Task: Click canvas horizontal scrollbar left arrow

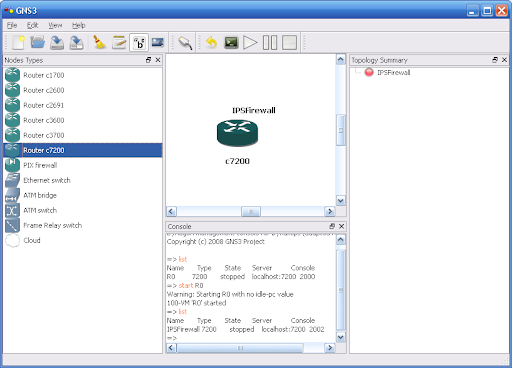Action: [171, 211]
